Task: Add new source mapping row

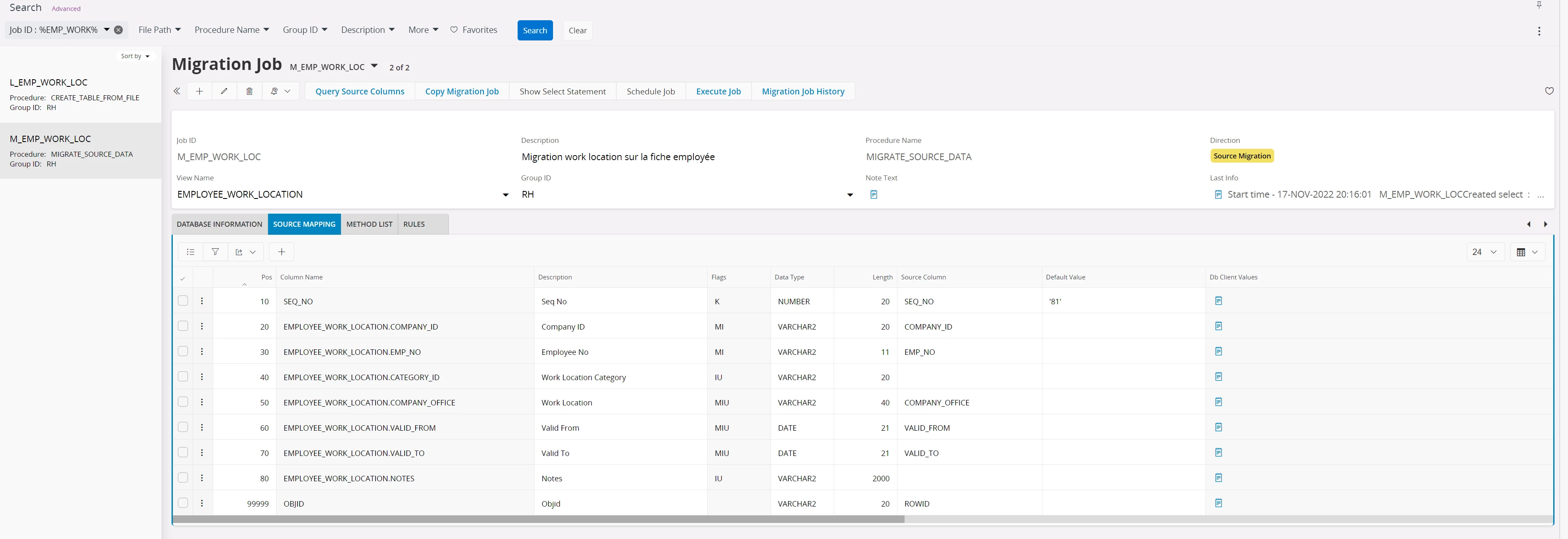Action: pos(281,252)
